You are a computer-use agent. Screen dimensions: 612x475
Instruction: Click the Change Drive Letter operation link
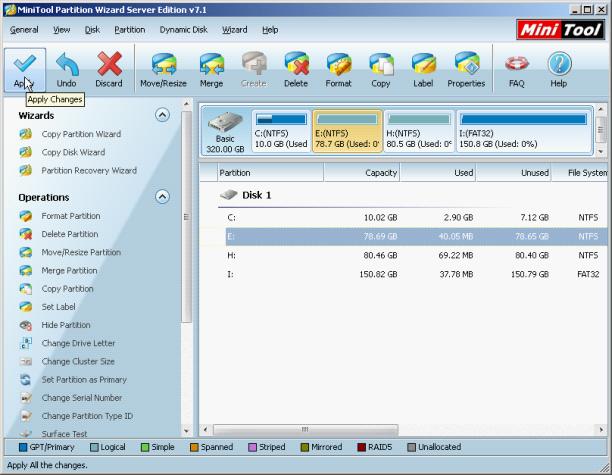pyautogui.click(x=78, y=343)
